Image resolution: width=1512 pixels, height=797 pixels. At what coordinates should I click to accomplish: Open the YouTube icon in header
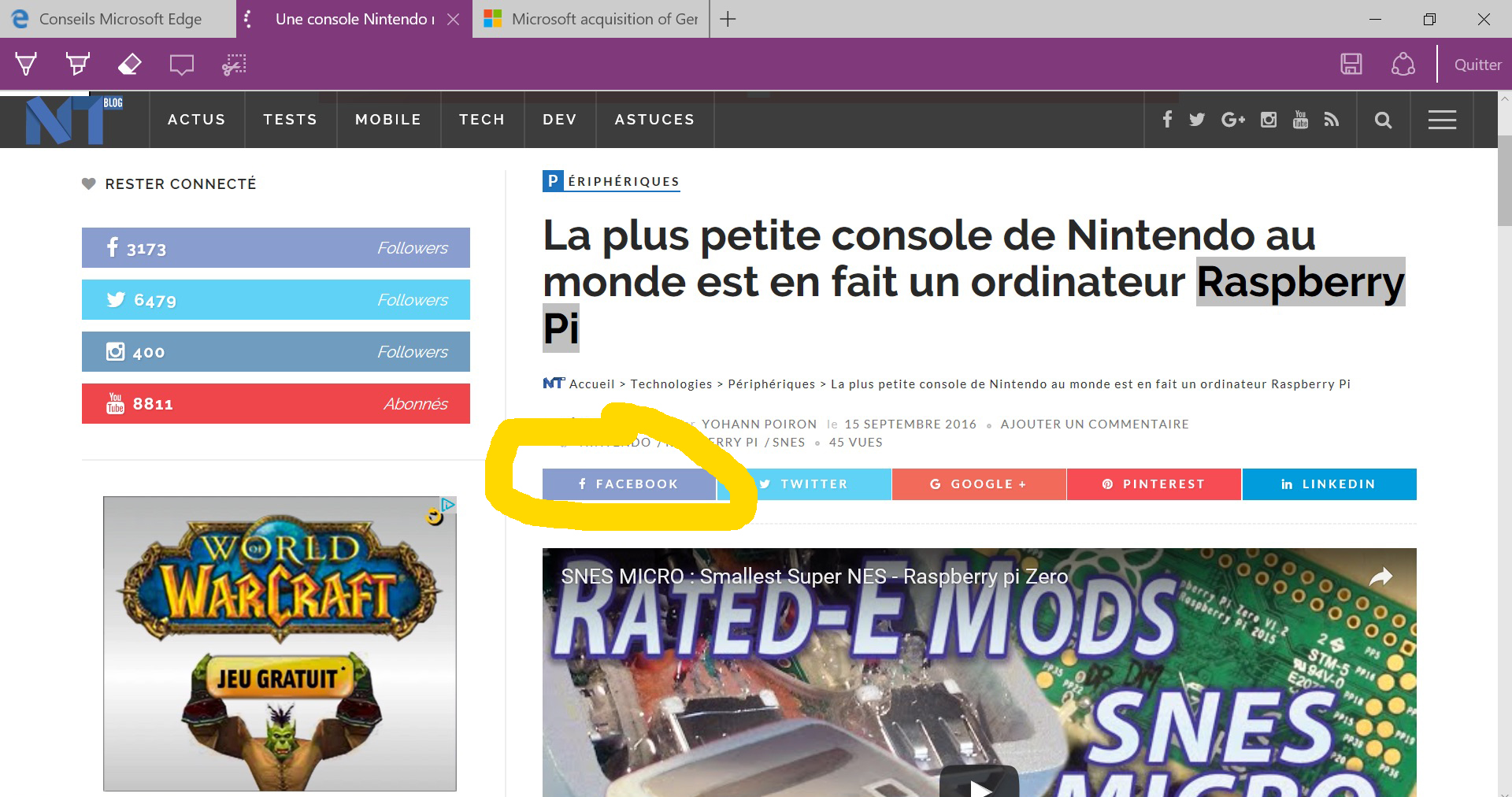click(x=1300, y=120)
